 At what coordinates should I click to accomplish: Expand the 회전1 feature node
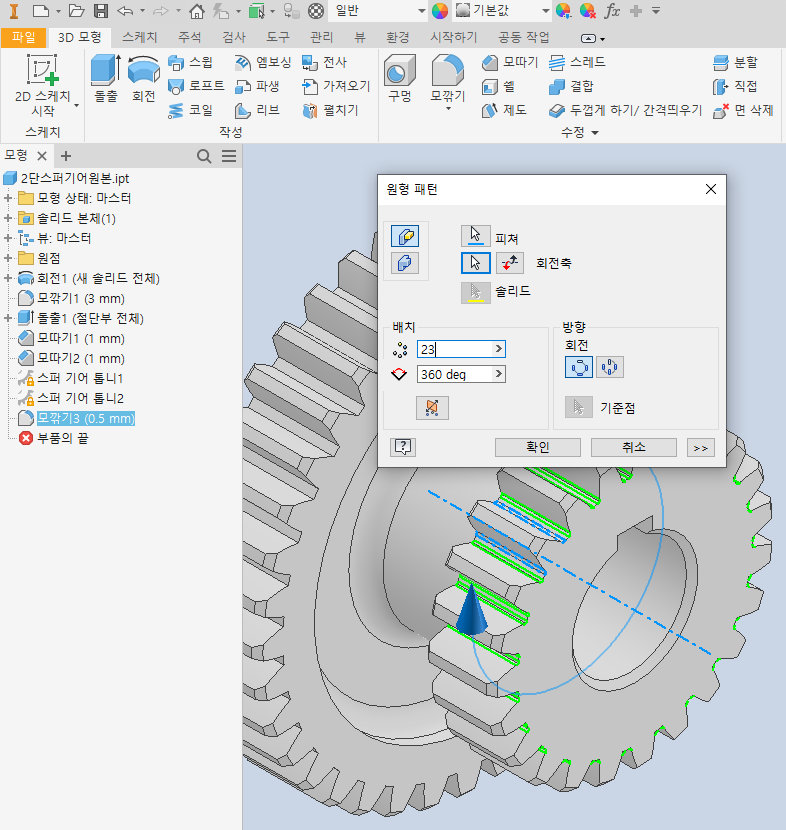(x=8, y=278)
